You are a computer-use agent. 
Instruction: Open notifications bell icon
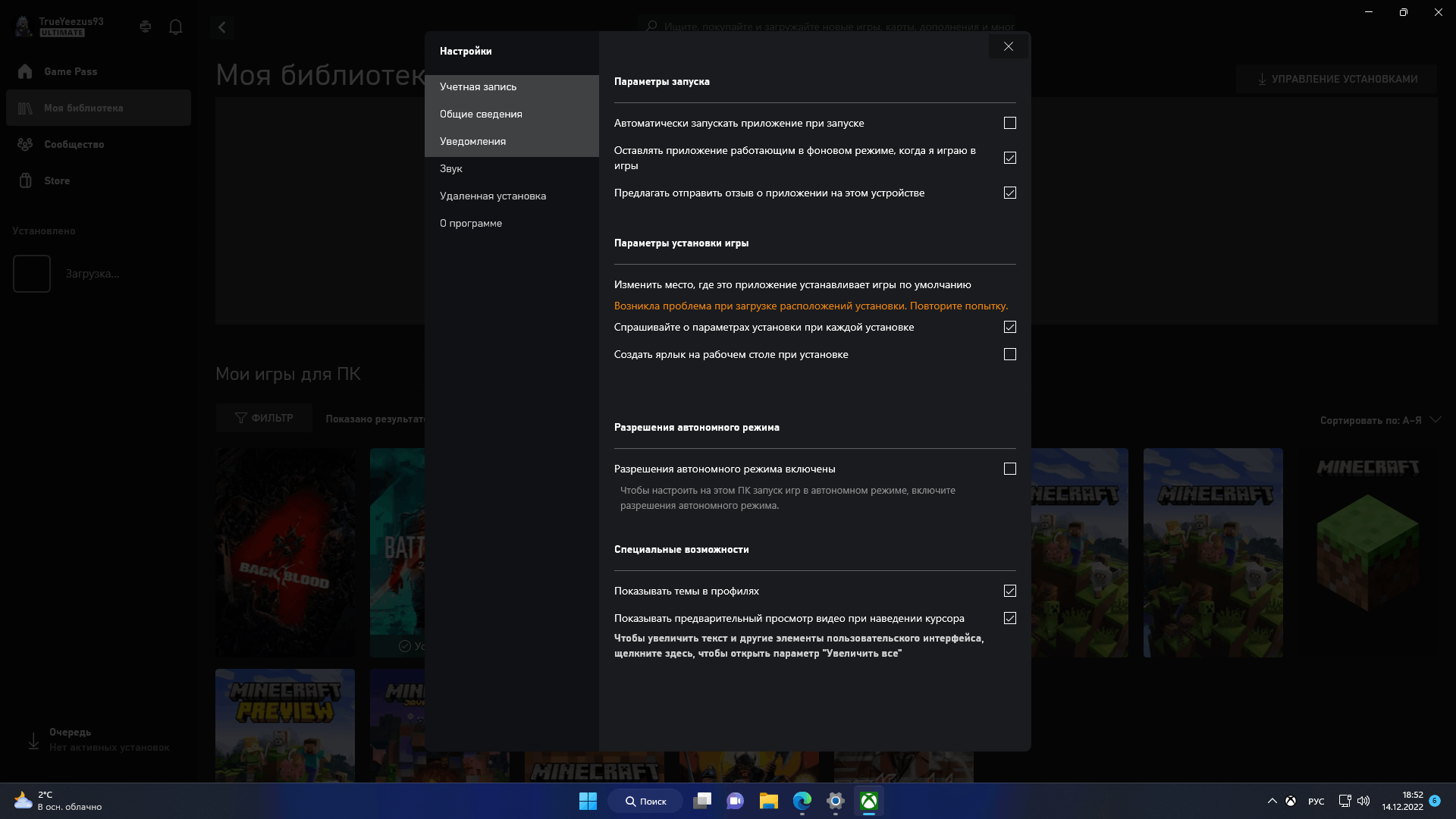click(176, 27)
